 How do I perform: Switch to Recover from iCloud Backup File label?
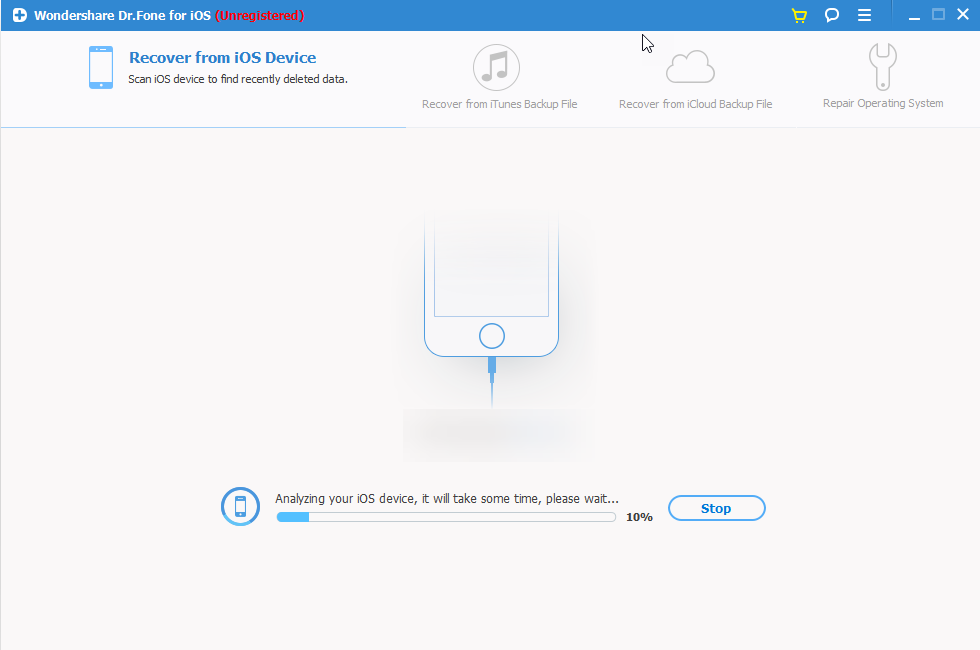click(695, 104)
